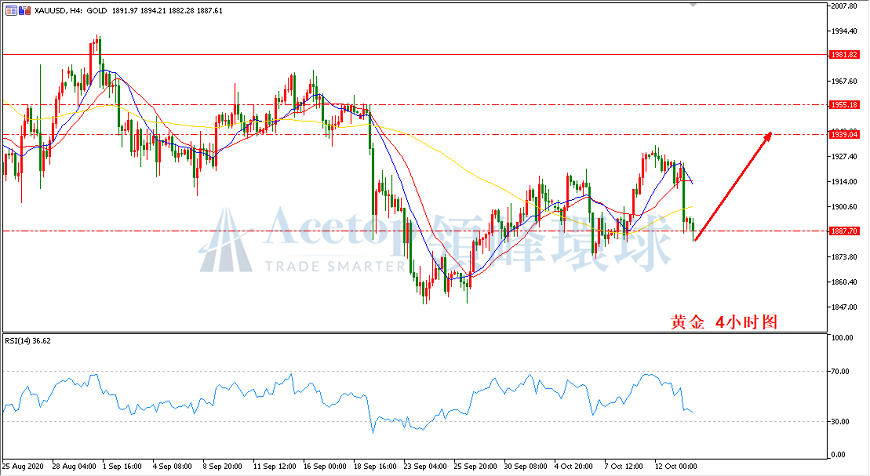Image resolution: width=870 pixels, height=476 pixels.
Task: Click the 23 Sep 04:00 time label
Action: (x=425, y=466)
